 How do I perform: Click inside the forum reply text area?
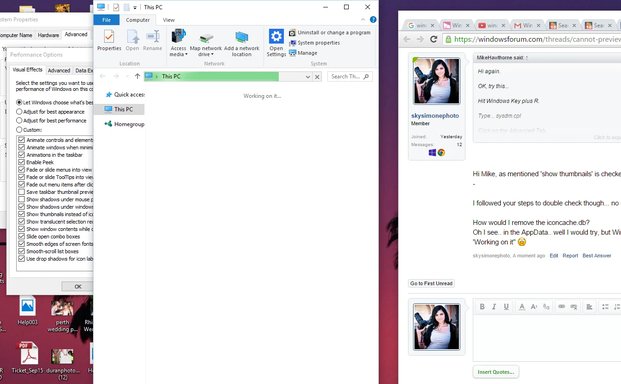click(547, 337)
